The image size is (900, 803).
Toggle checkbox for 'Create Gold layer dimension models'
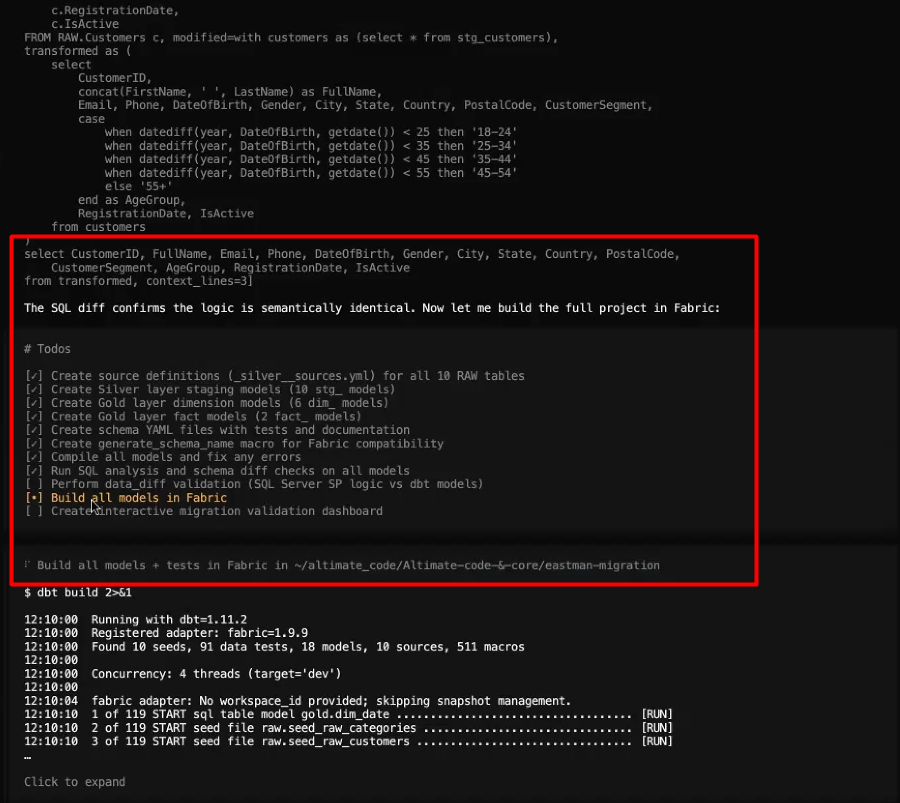coord(34,403)
